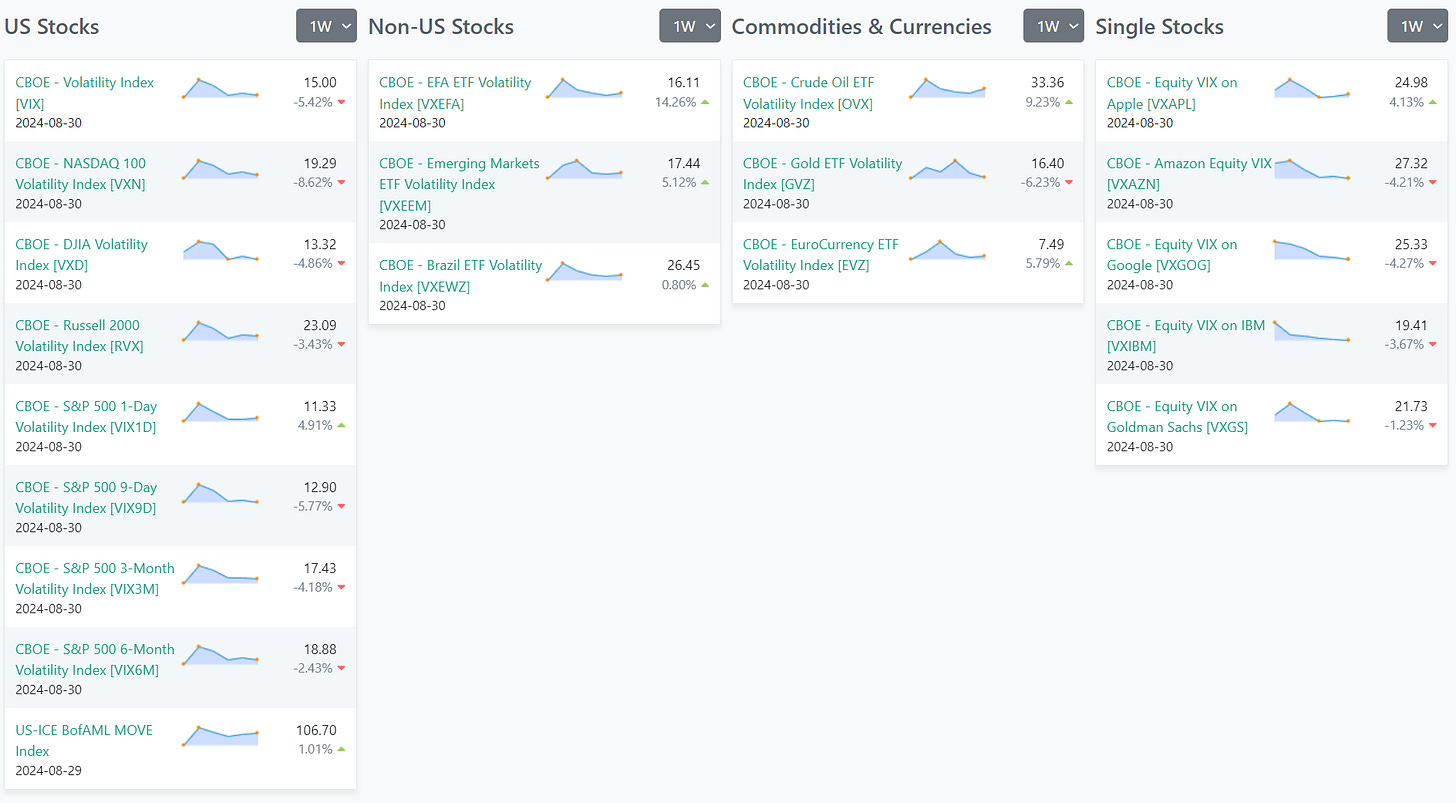
Task: Click the MOVE Index value 106.70
Action: pyautogui.click(x=316, y=731)
